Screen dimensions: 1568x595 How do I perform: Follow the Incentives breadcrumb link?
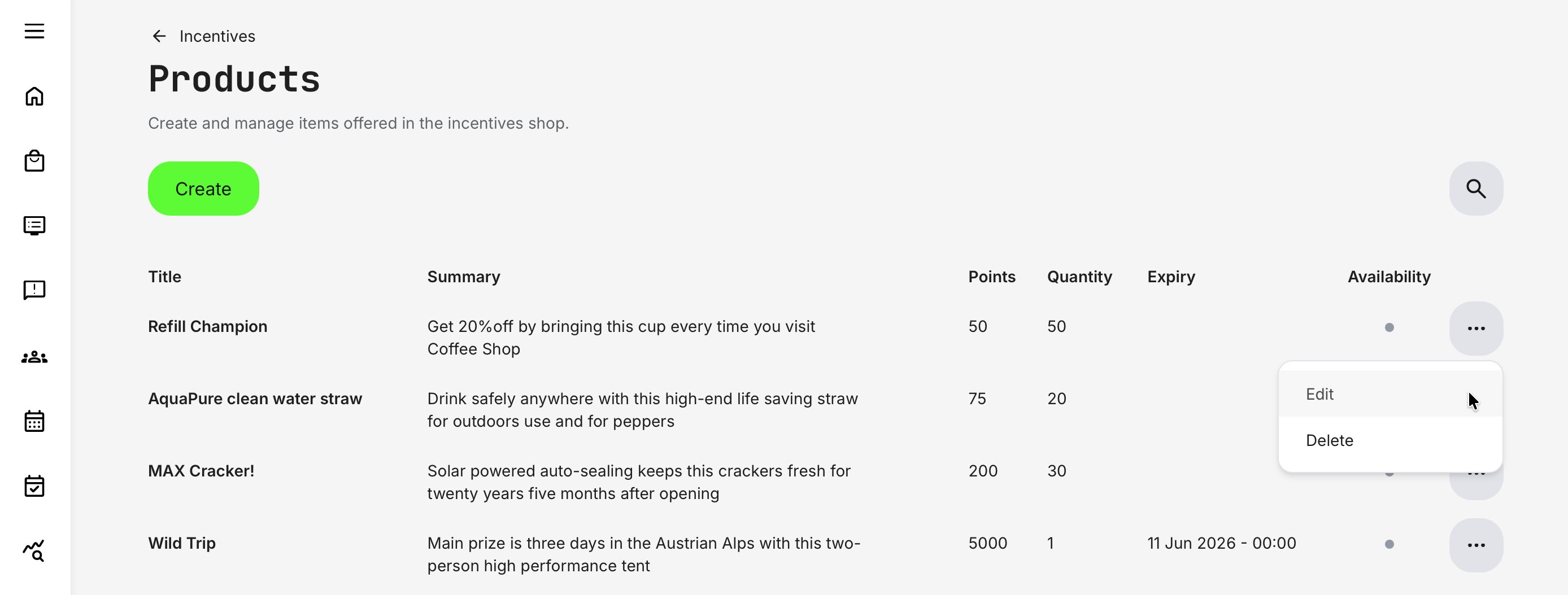click(x=217, y=37)
